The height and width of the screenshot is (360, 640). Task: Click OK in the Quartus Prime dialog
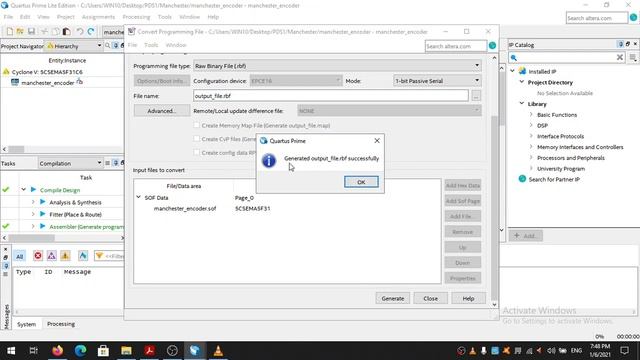tap(361, 182)
